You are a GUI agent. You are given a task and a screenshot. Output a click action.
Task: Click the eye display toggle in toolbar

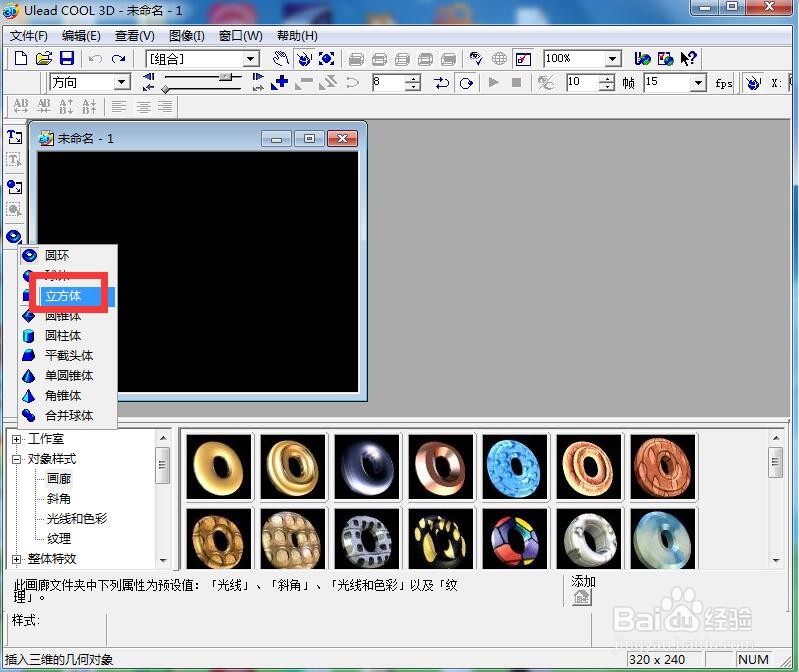coord(476,59)
